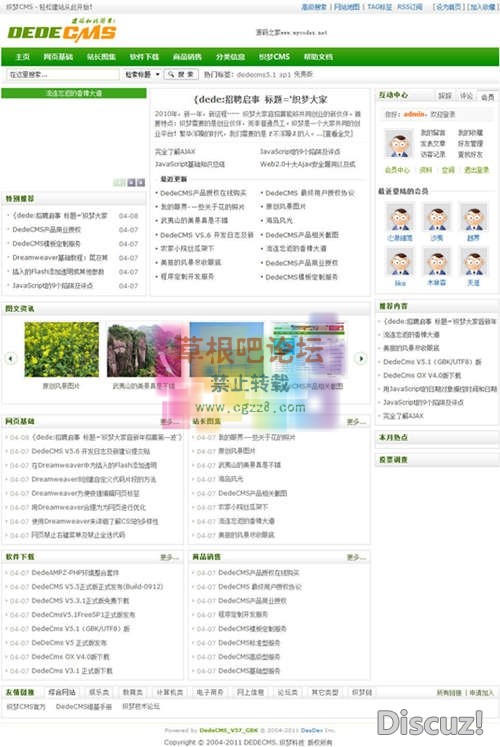Select 娱乐类 tab in 友情链接
Image resolution: width=500 pixels, height=747 pixels.
pos(99,692)
